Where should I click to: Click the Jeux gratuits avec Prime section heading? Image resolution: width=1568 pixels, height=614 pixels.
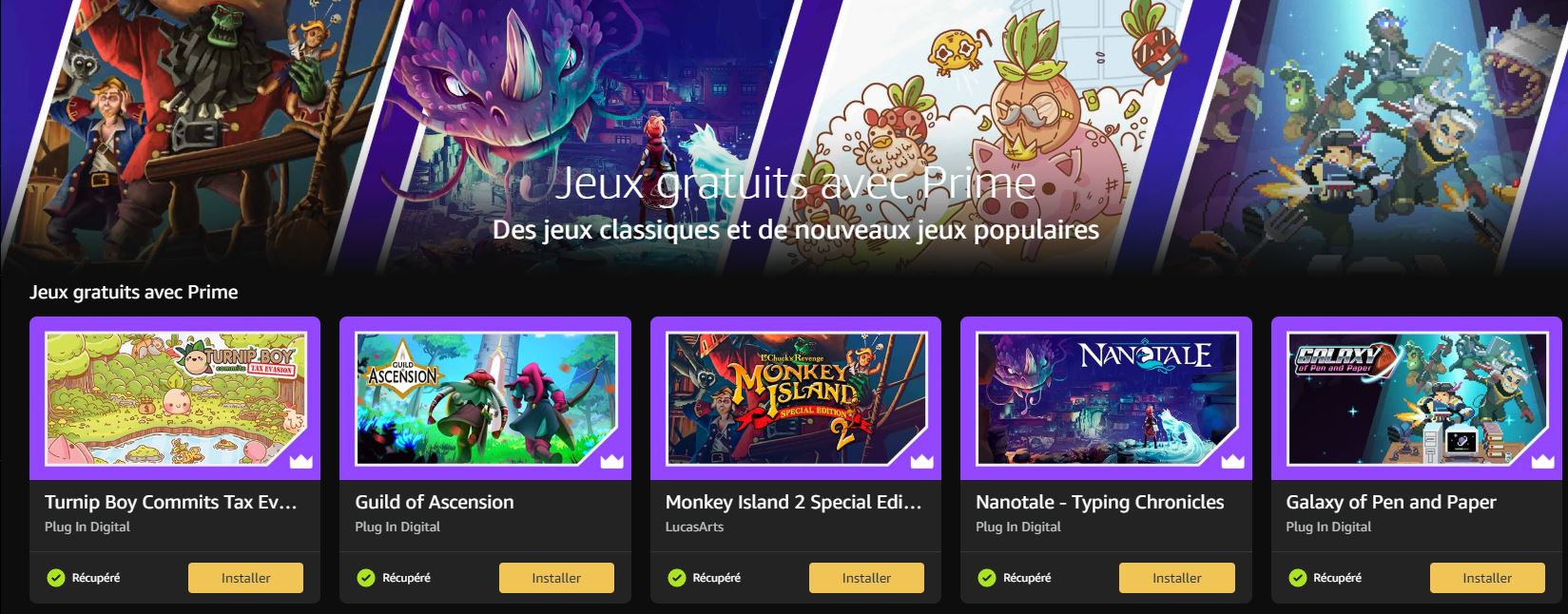tap(134, 292)
